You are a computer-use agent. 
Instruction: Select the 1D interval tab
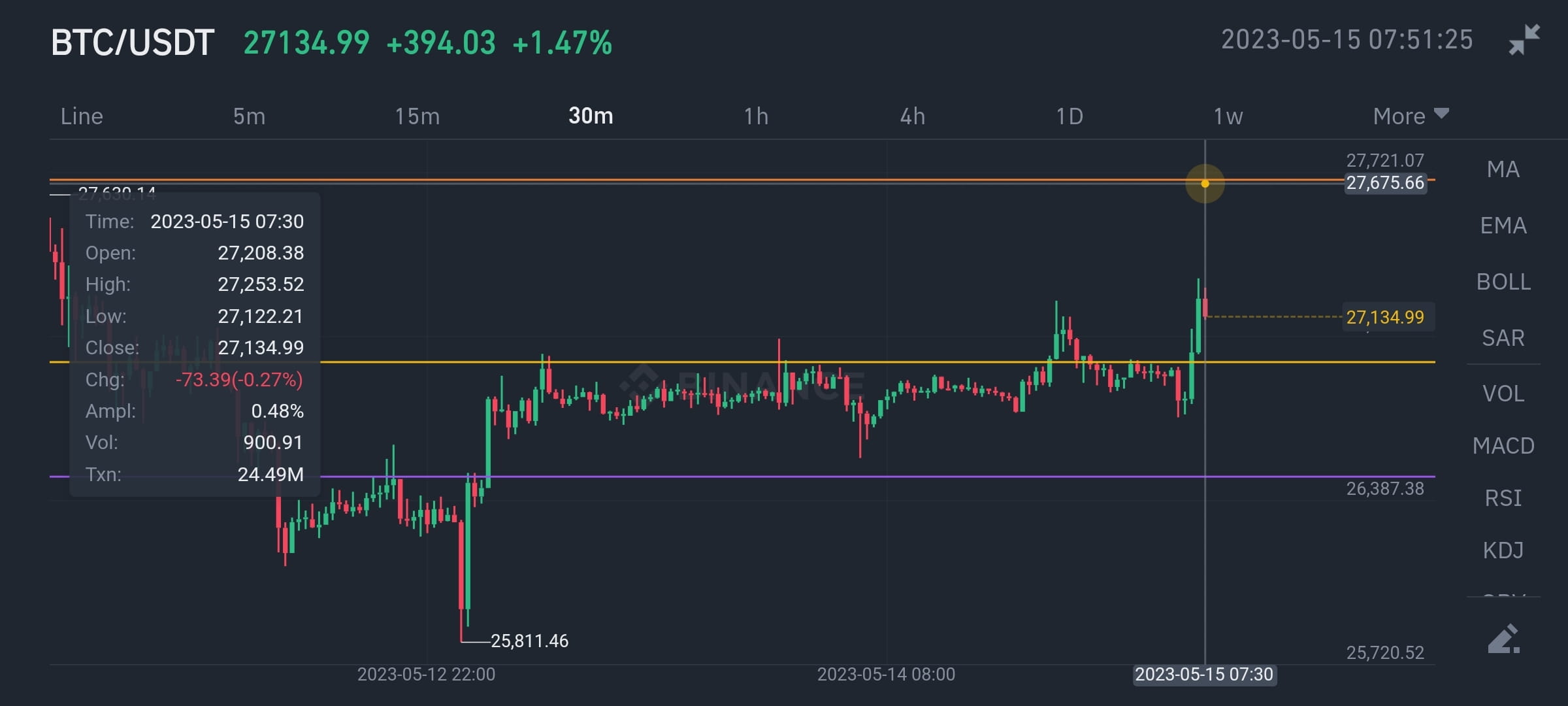tap(1070, 116)
